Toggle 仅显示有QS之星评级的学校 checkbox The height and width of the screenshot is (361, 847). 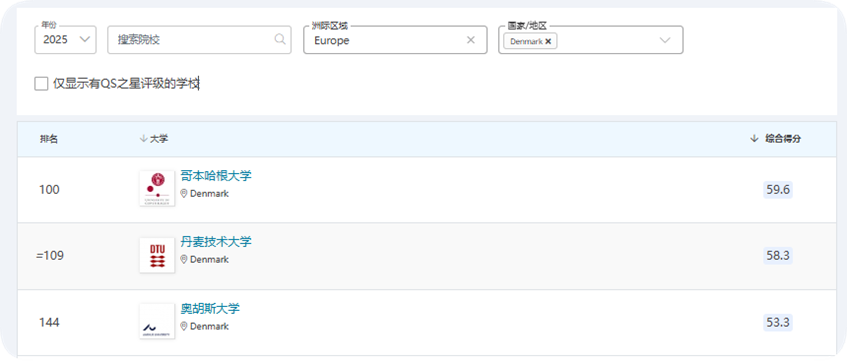coord(41,84)
